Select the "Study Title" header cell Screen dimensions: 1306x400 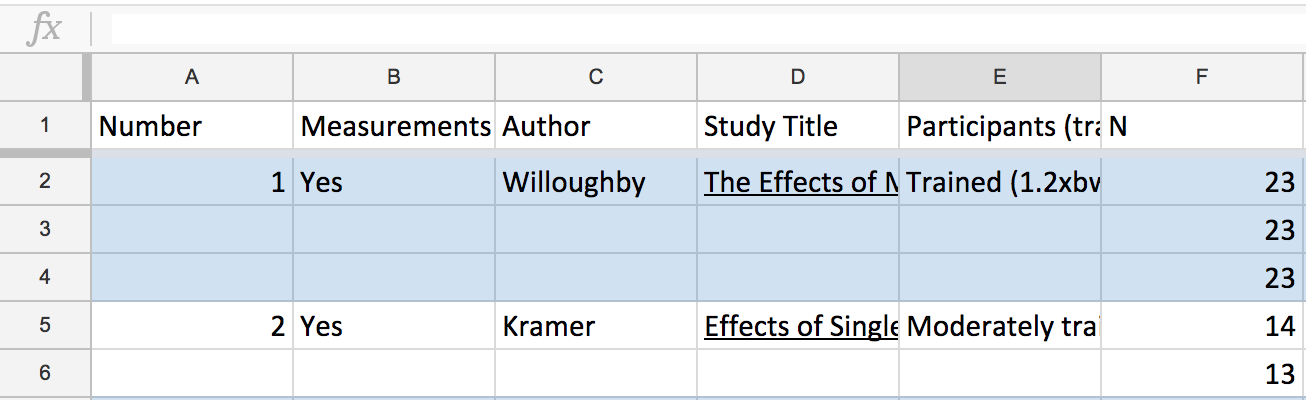[x=798, y=126]
